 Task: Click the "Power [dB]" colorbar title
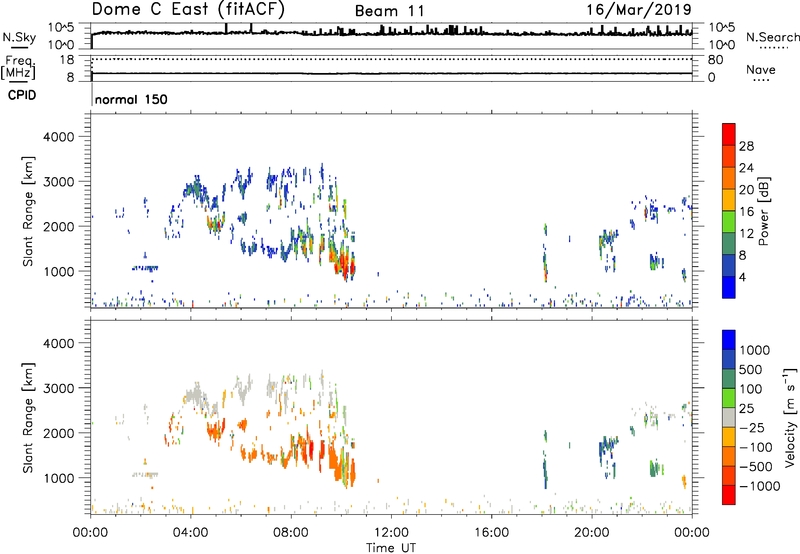764,211
